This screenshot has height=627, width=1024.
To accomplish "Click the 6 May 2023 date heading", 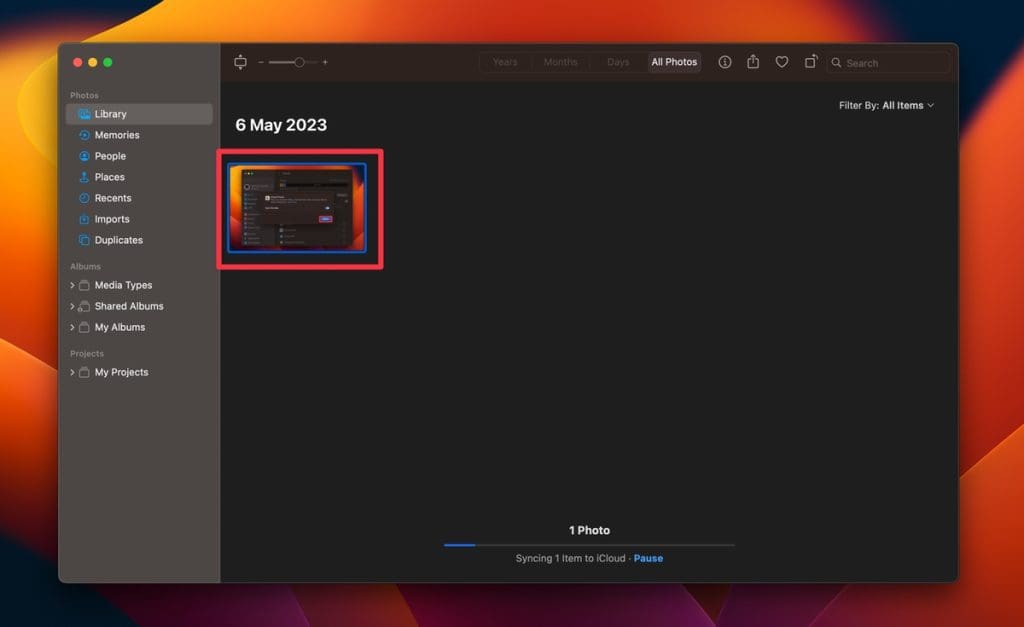I will [281, 125].
